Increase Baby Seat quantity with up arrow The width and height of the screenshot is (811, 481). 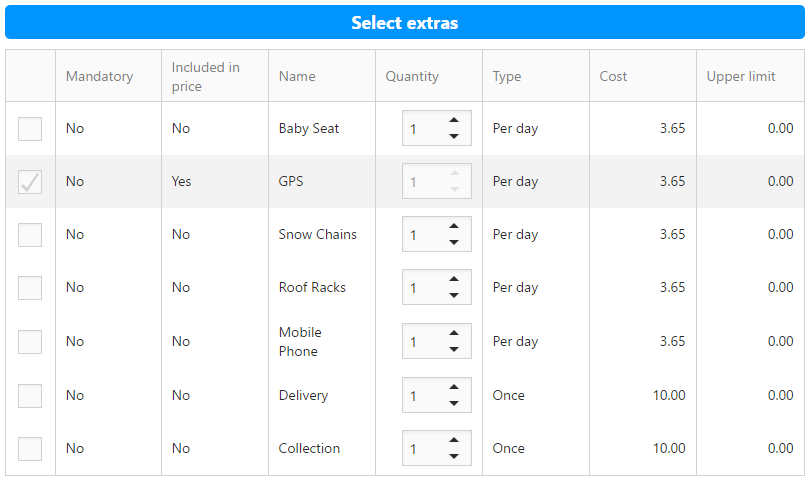pyautogui.click(x=454, y=120)
